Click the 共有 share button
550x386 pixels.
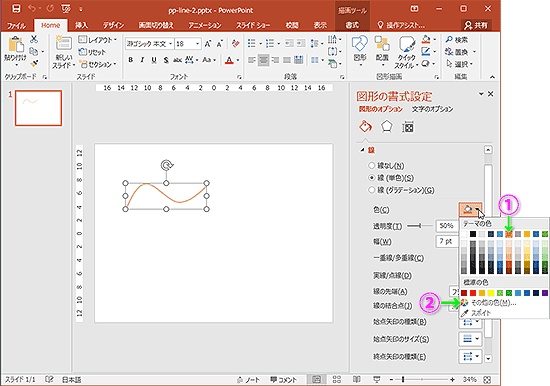point(476,25)
